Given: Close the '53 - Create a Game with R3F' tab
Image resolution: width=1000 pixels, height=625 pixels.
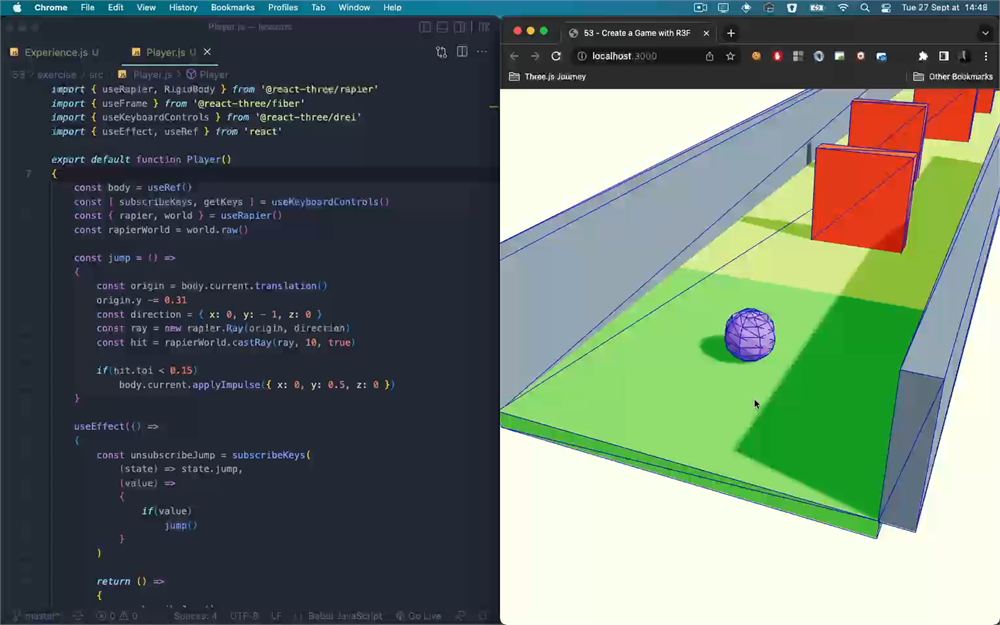Looking at the screenshot, I should 706,33.
